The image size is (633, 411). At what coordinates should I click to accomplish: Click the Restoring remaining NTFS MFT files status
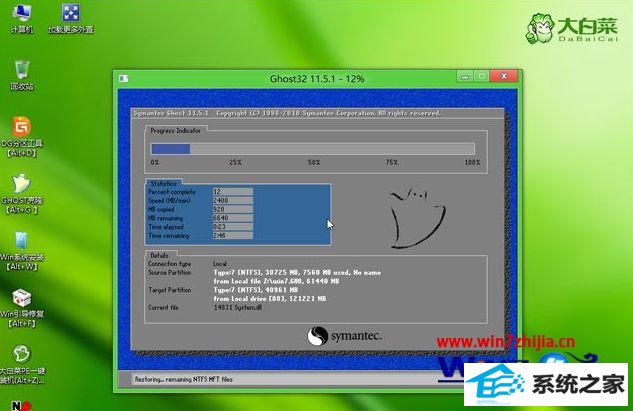click(x=184, y=380)
